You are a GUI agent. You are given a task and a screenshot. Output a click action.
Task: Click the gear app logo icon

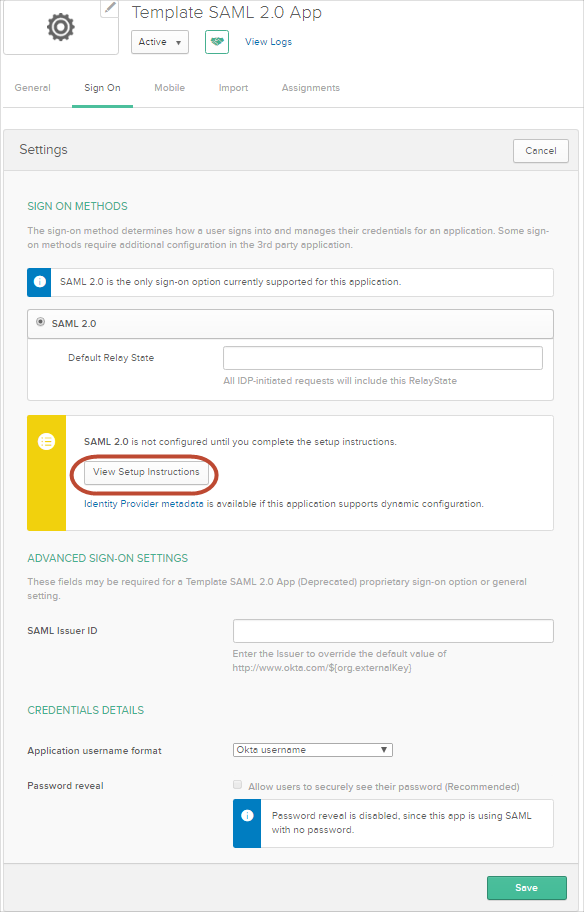tap(61, 27)
